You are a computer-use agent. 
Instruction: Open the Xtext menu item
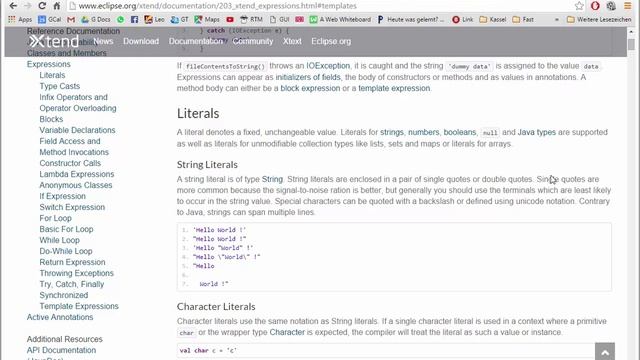292,41
